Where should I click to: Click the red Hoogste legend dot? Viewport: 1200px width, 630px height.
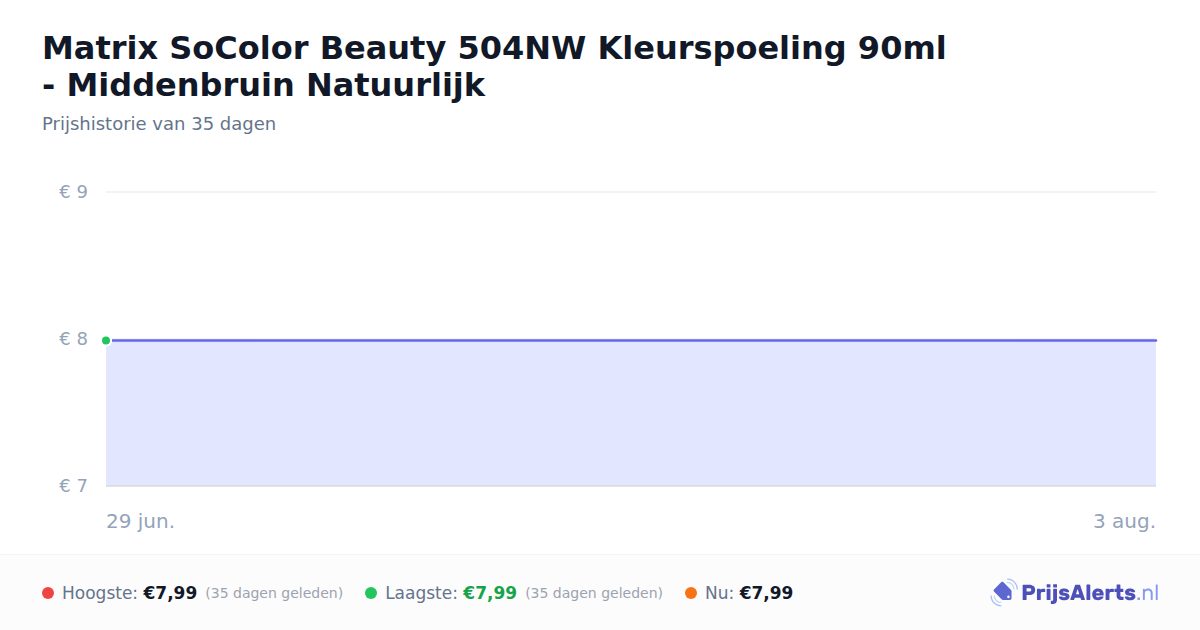[x=48, y=593]
